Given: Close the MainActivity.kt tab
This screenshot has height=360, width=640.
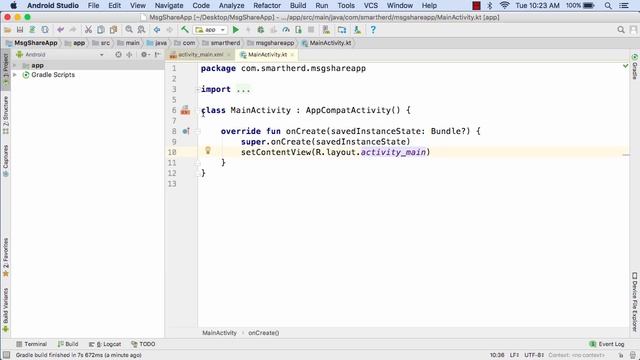Looking at the screenshot, I should click(292, 55).
